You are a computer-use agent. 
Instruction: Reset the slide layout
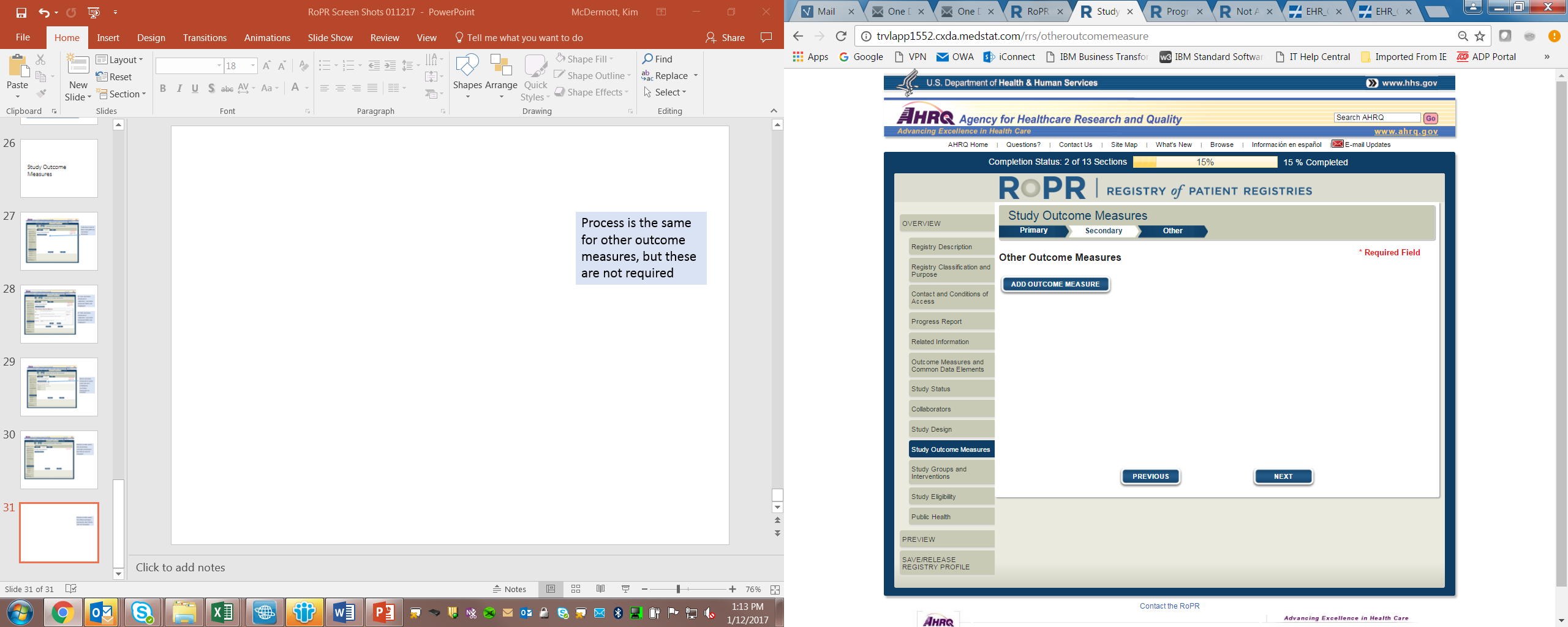click(x=114, y=77)
